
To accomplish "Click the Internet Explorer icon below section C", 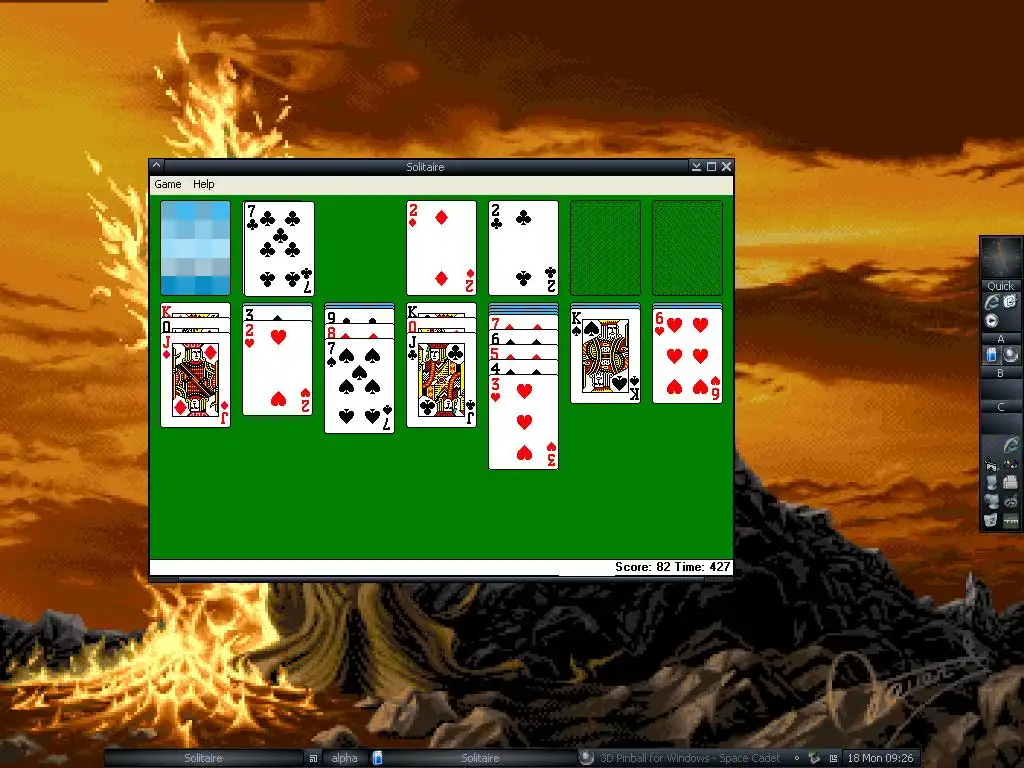I will 1011,445.
